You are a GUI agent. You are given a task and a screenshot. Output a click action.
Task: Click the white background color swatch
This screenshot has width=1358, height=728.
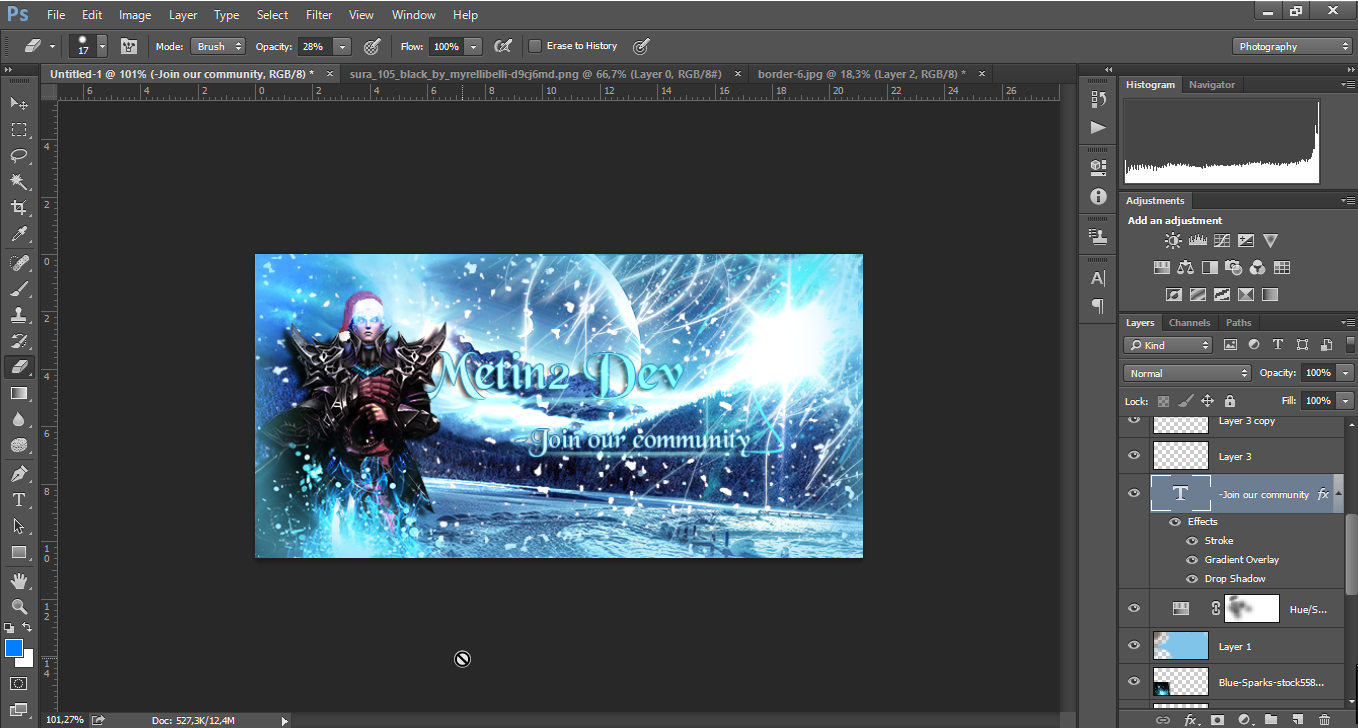pos(27,660)
